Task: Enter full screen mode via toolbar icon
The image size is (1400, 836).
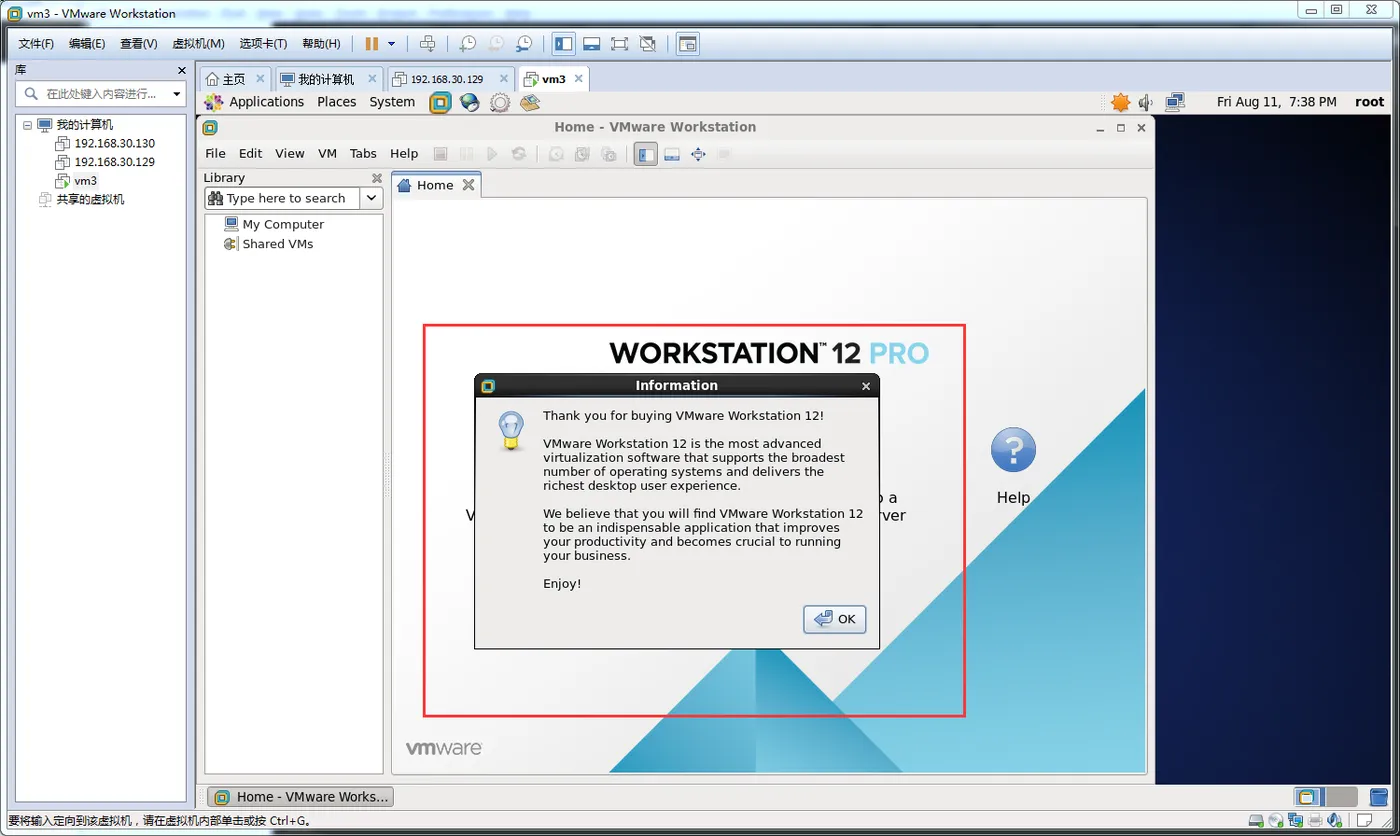Action: tap(620, 44)
